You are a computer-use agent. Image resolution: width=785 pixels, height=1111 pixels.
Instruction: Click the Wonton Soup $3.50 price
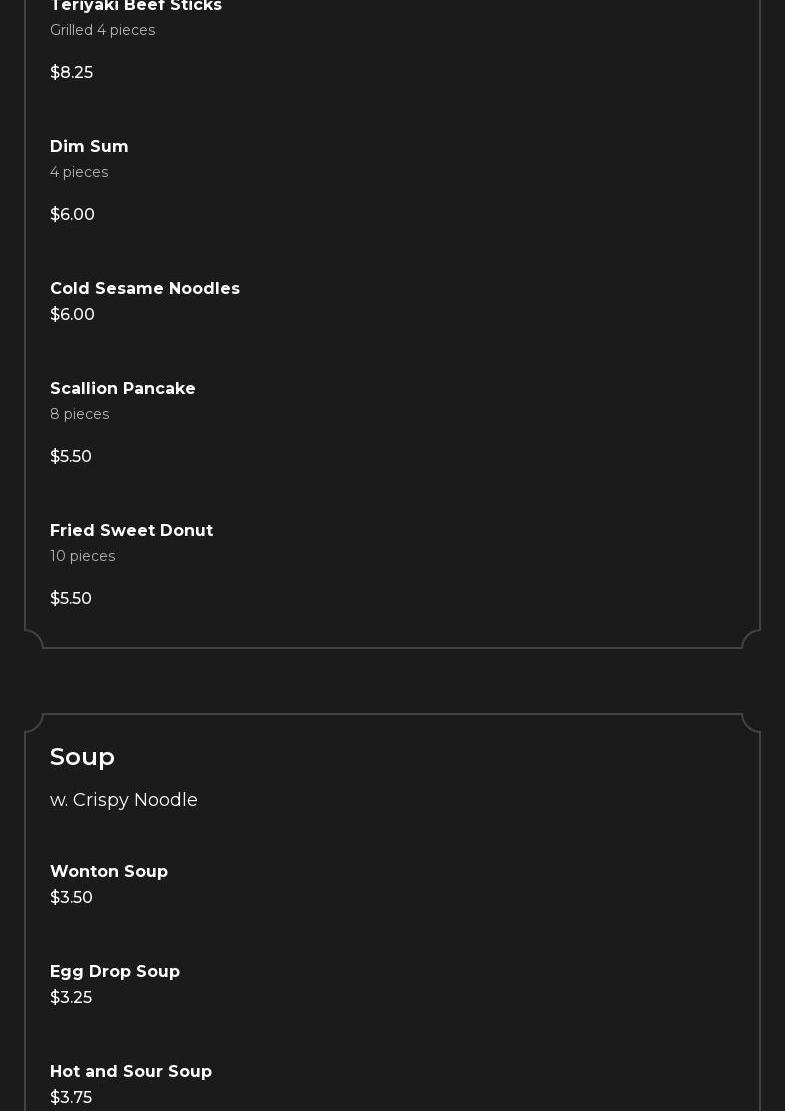(71, 898)
